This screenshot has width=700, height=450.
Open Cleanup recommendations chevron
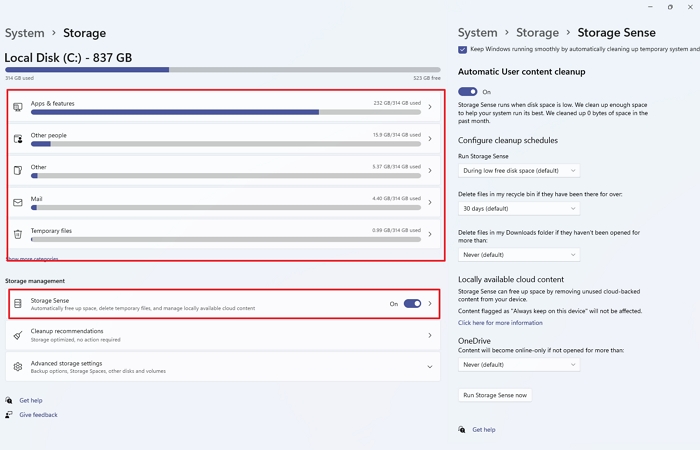click(430, 335)
